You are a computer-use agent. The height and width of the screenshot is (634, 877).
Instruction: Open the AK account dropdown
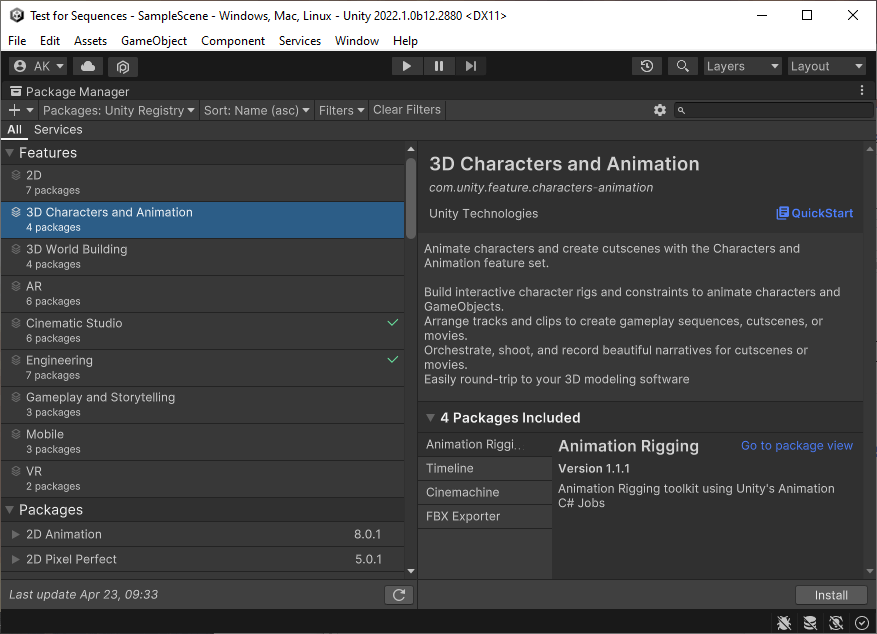[38, 67]
